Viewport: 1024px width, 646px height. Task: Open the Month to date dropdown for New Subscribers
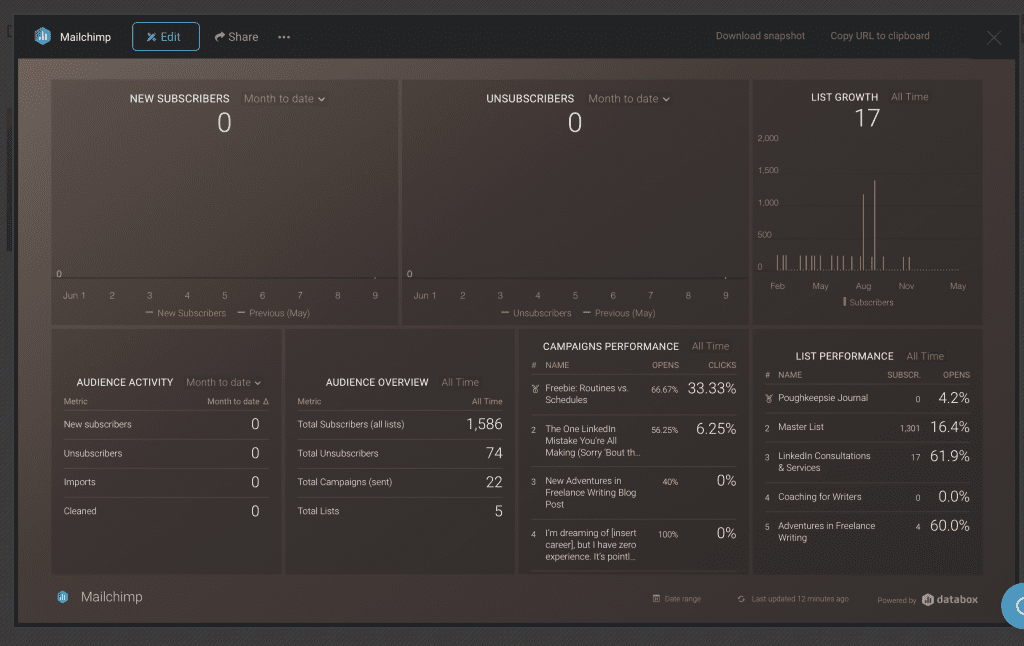[x=282, y=98]
